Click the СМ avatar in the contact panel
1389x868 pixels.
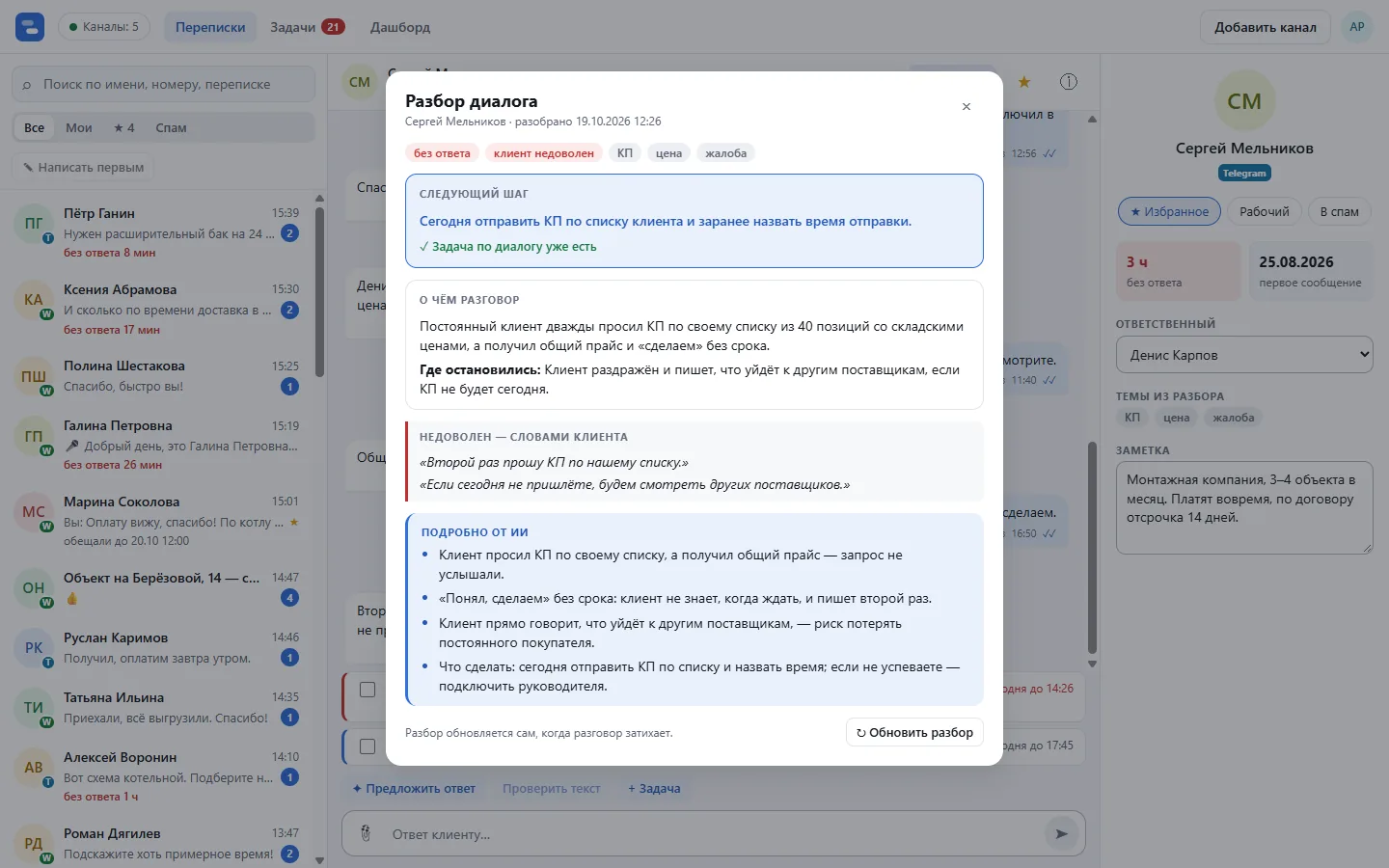pyautogui.click(x=1244, y=101)
